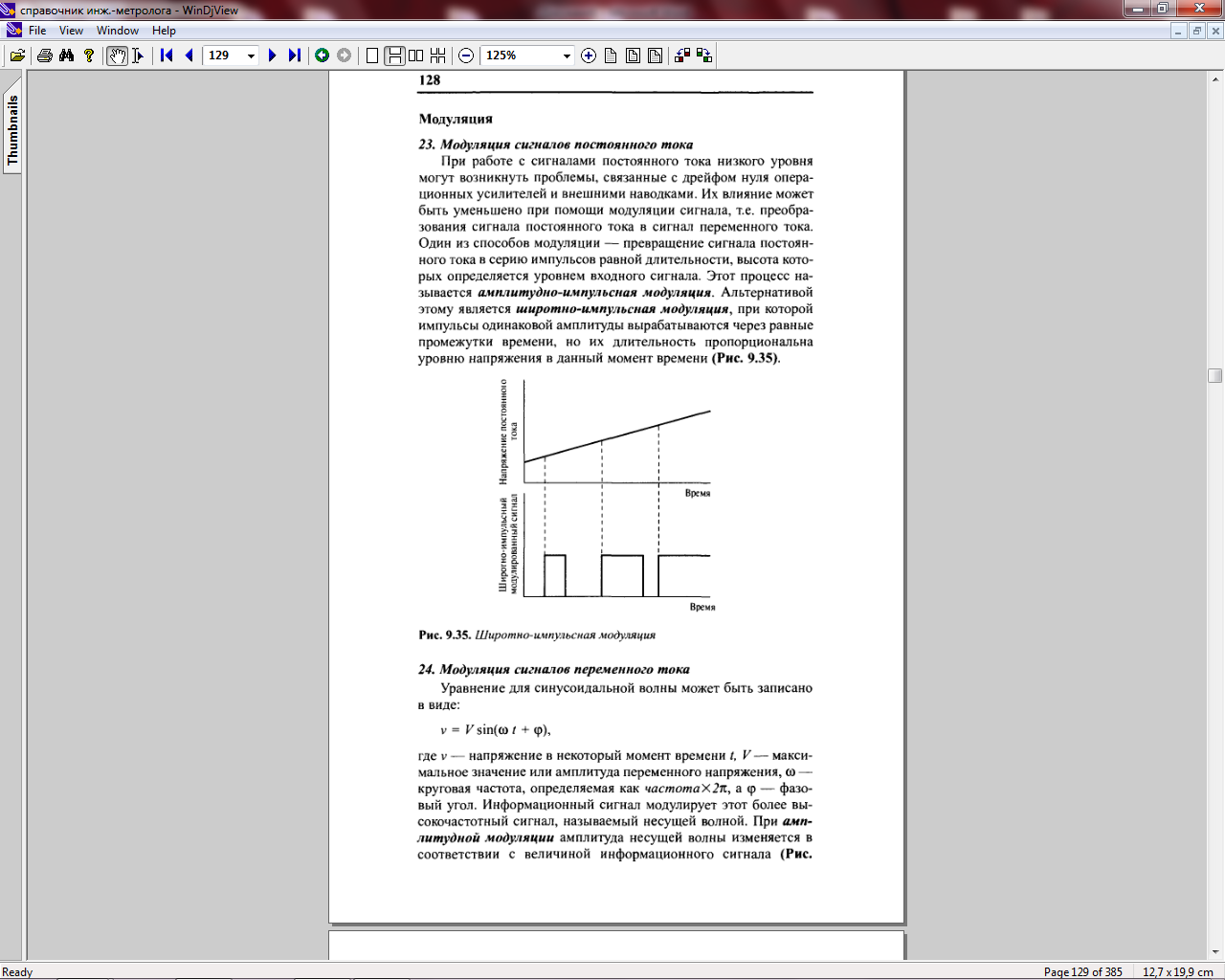1225x980 pixels.
Task: Click the Print toolbar icon
Action: [x=45, y=56]
